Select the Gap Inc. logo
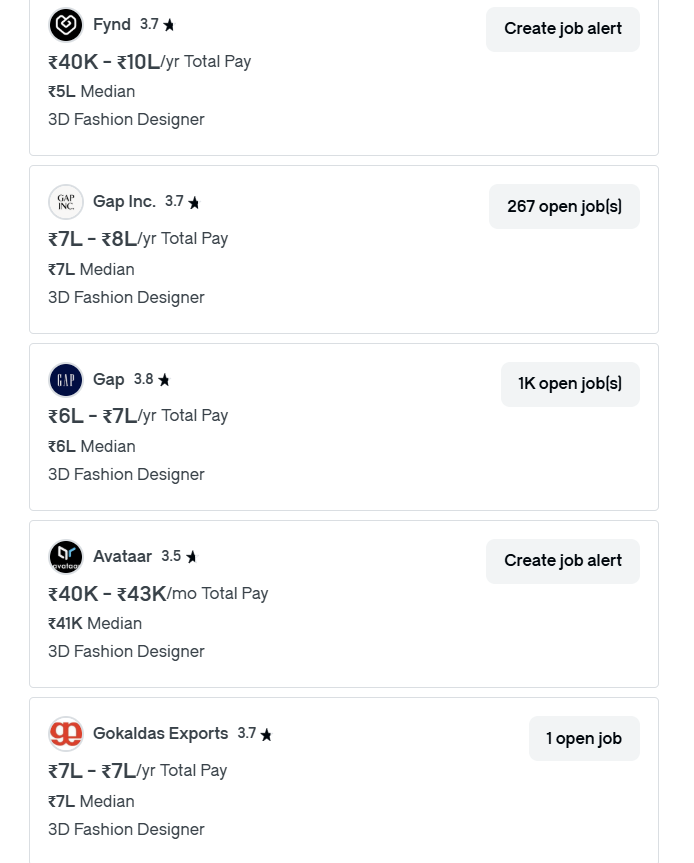Viewport: 694px width, 863px height. pos(66,202)
